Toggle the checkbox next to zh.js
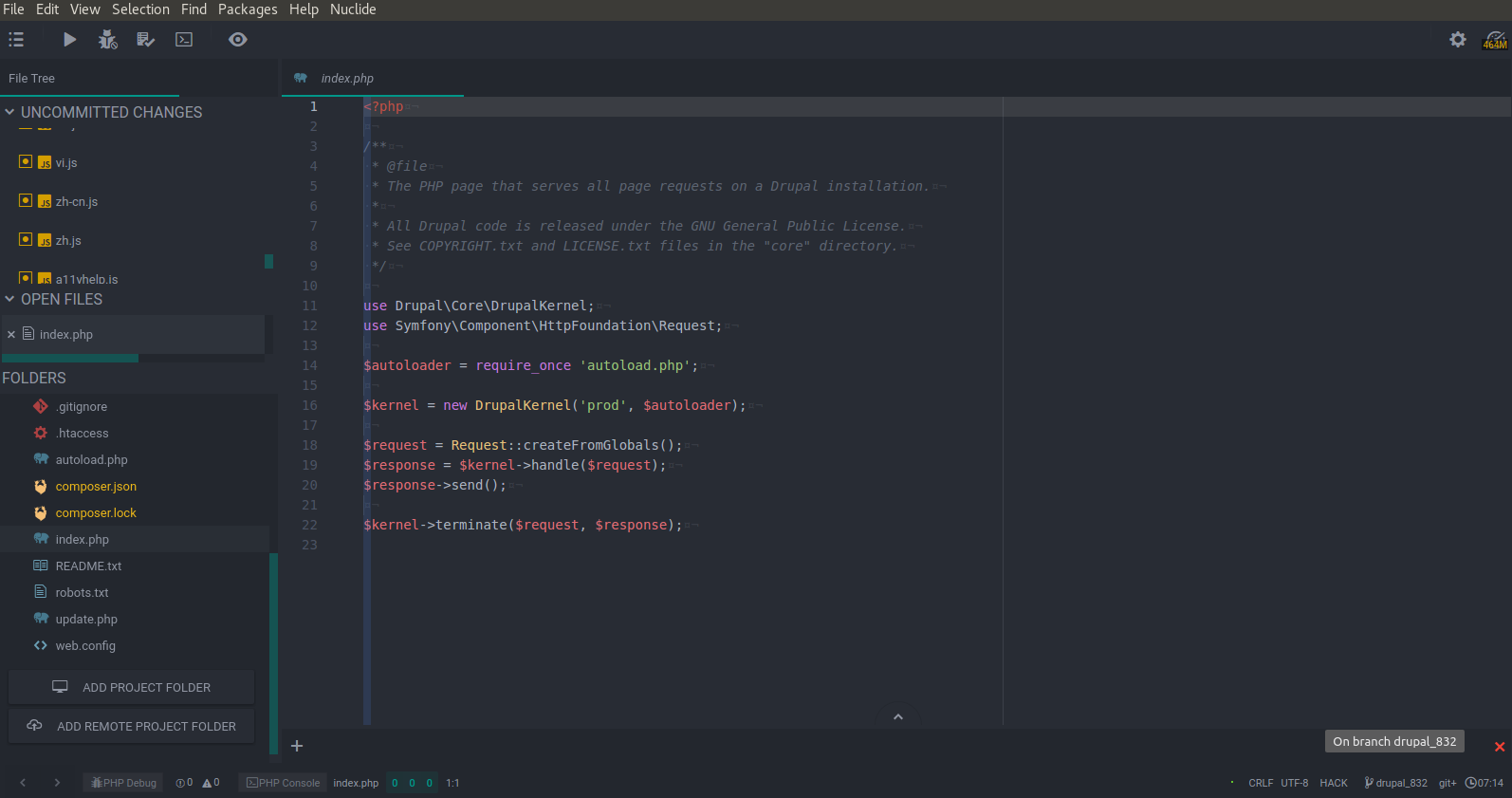1512x798 pixels. tap(26, 240)
